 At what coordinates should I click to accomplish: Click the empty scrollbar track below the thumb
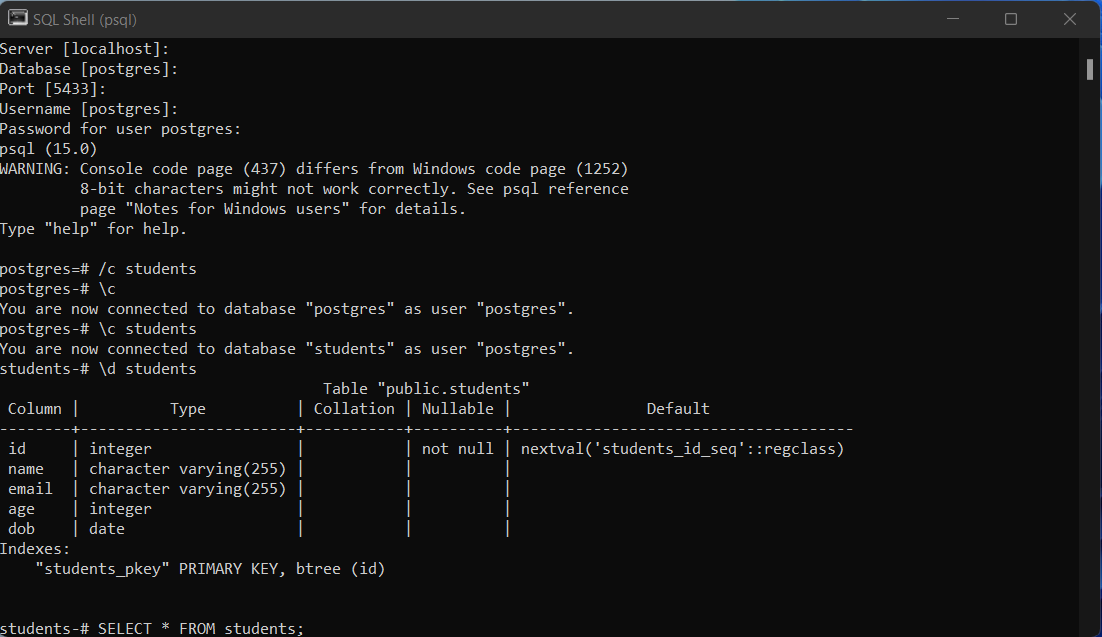pyautogui.click(x=1089, y=350)
